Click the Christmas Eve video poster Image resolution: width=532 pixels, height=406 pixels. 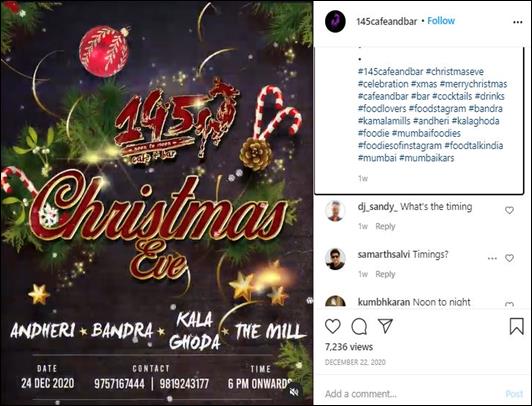156,203
